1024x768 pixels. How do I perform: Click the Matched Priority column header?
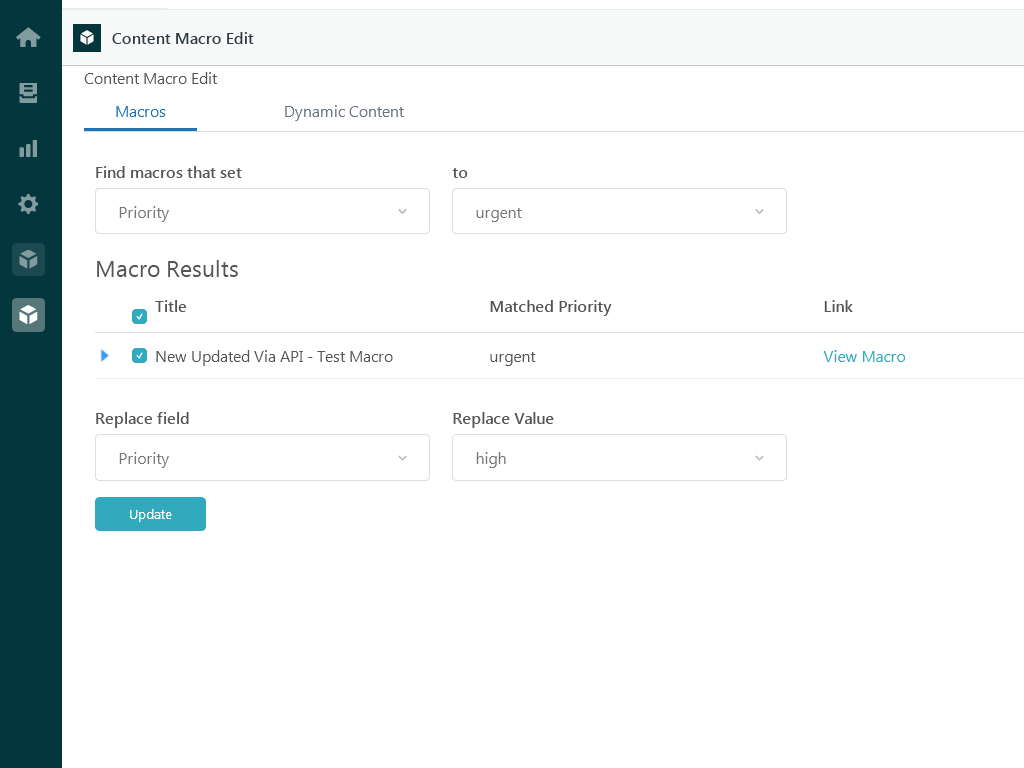[x=550, y=307]
